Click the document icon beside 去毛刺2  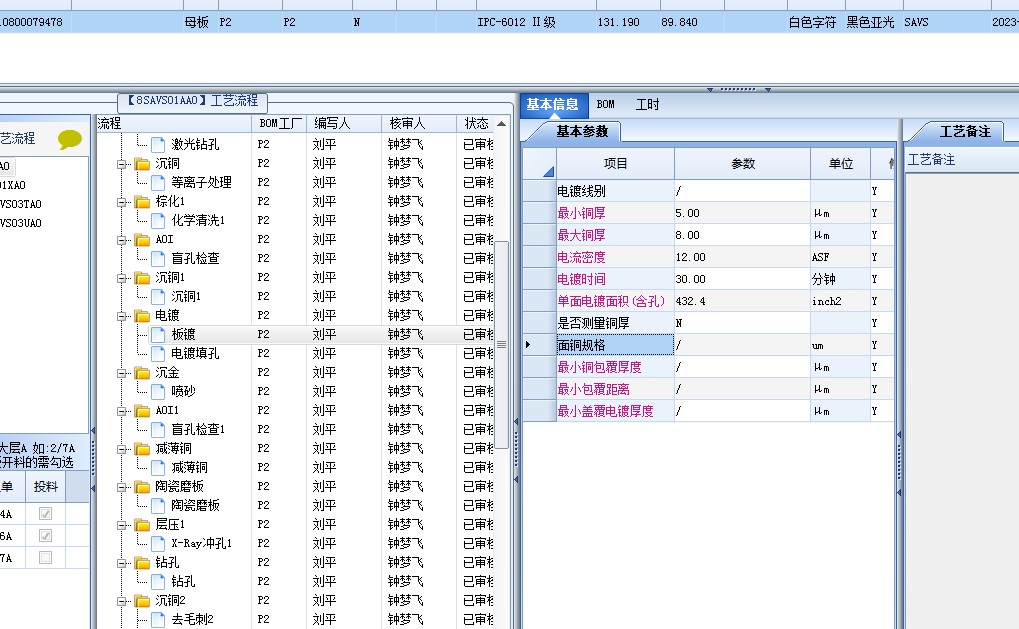click(x=158, y=619)
